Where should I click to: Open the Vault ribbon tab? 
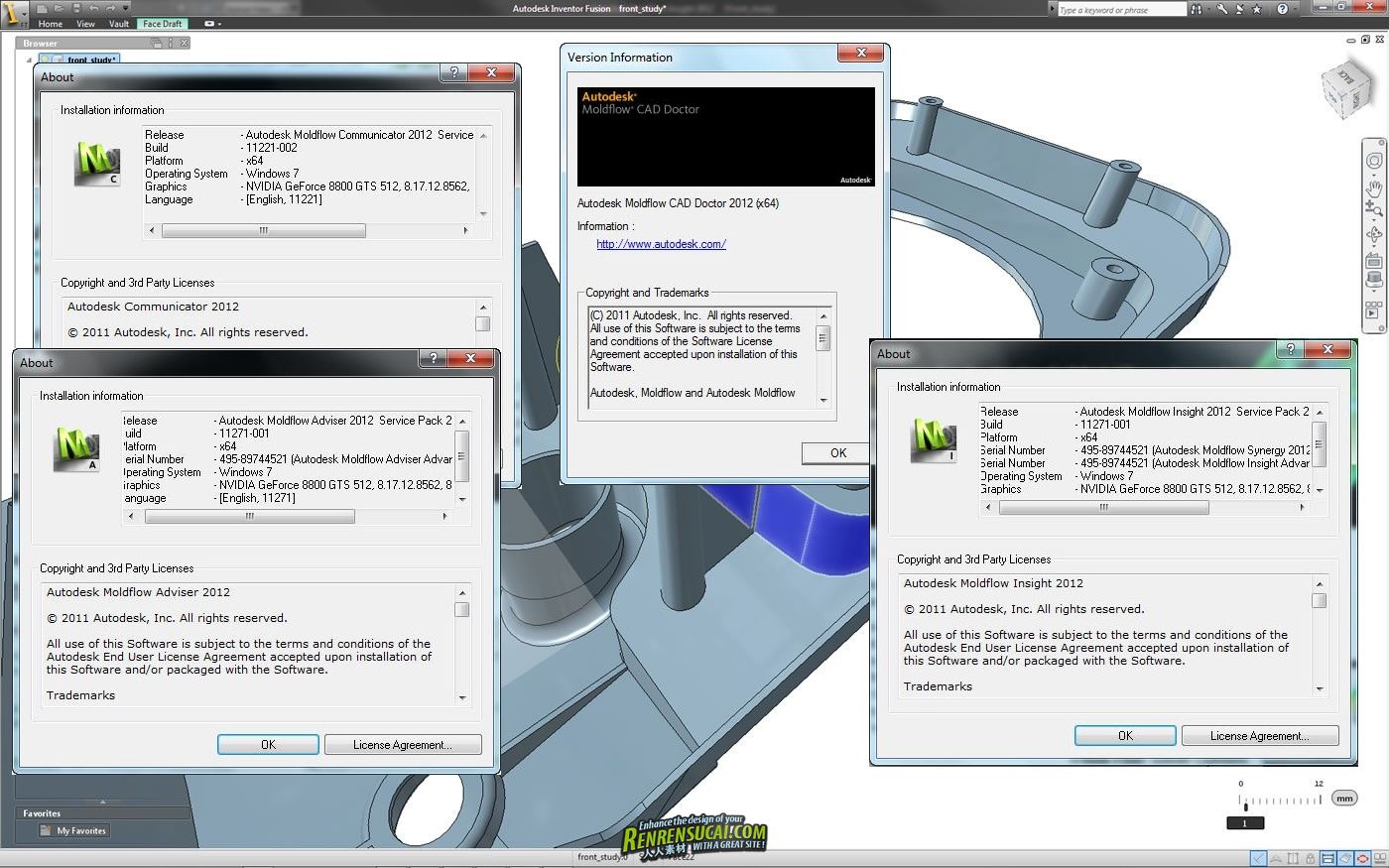point(119,24)
